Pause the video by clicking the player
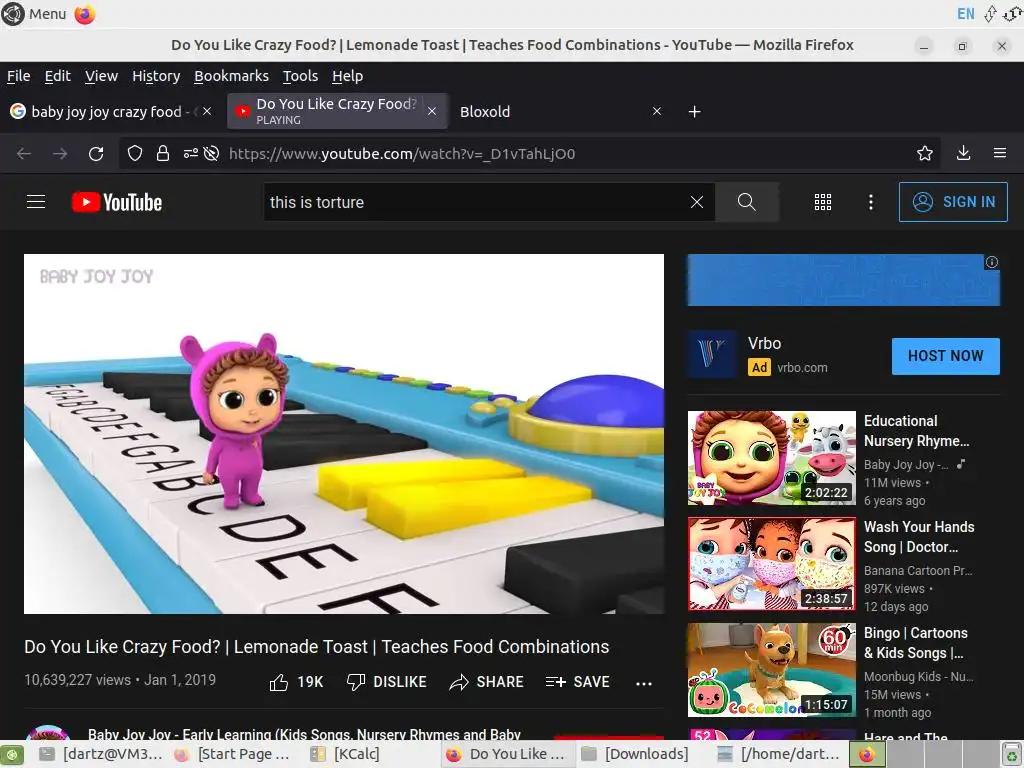 click(x=344, y=434)
